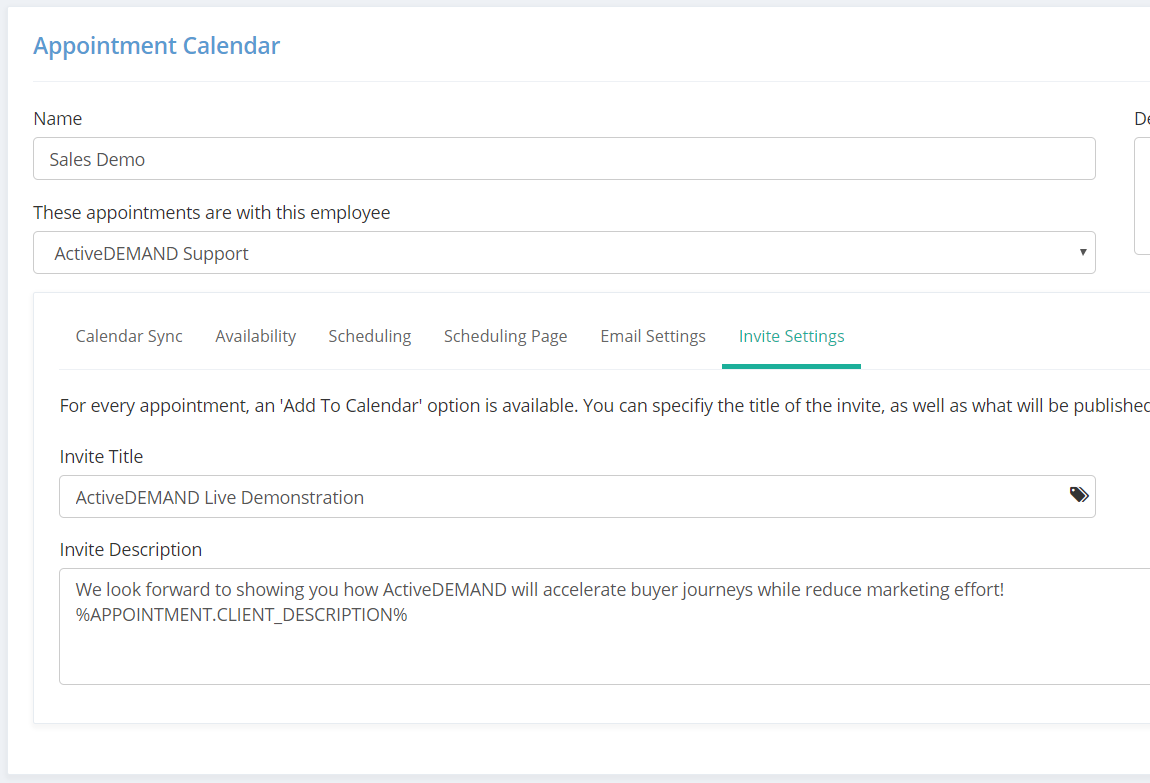Select the Invite Settings tab
This screenshot has height=783, width=1150.
tap(791, 336)
